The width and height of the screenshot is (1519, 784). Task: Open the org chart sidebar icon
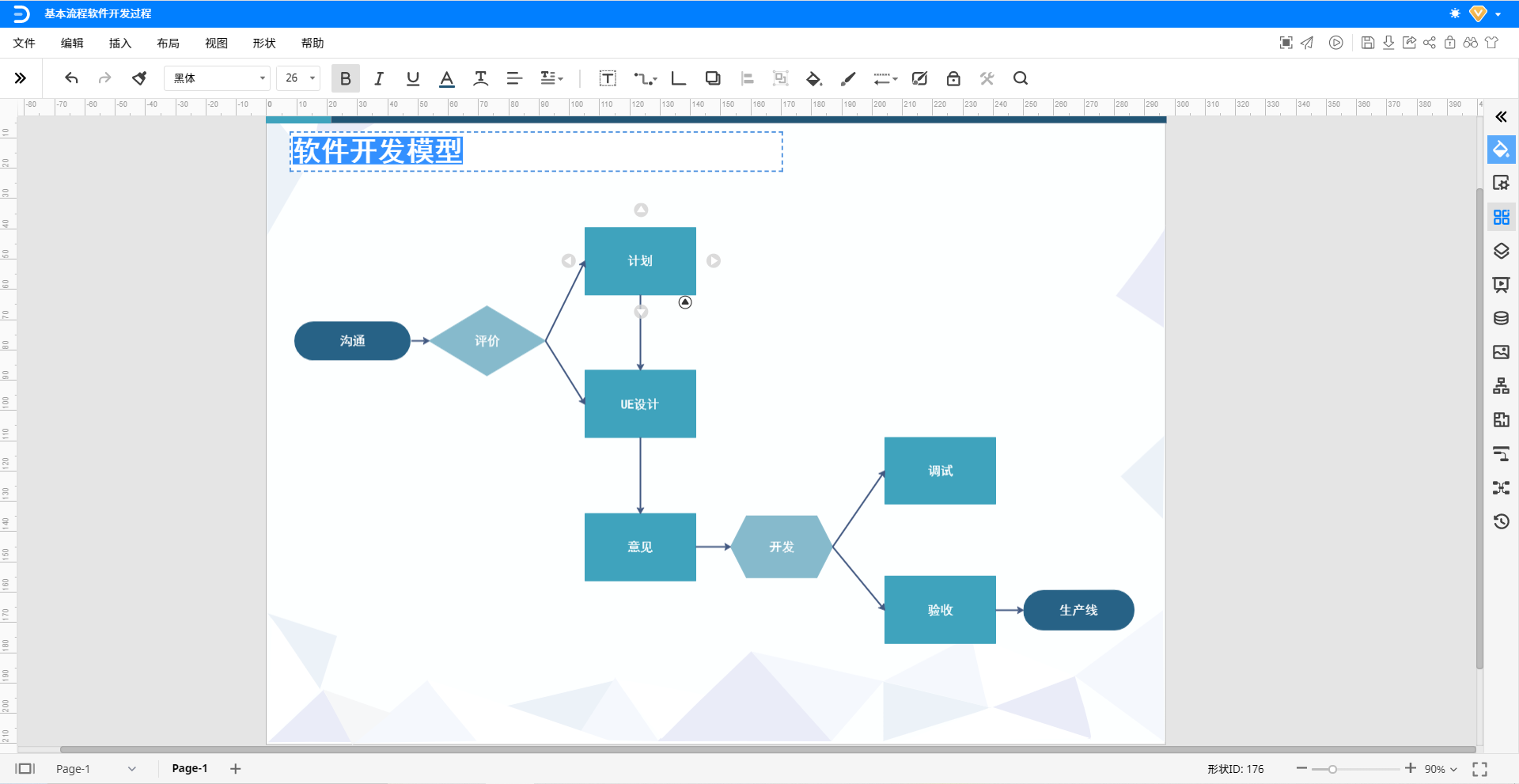(x=1501, y=386)
